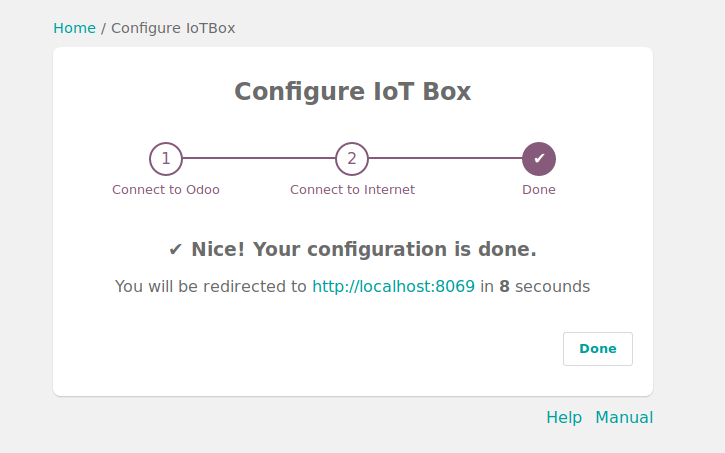The image size is (725, 453).
Task: Click the checkmark icon beside Nice!
Action: (175, 250)
